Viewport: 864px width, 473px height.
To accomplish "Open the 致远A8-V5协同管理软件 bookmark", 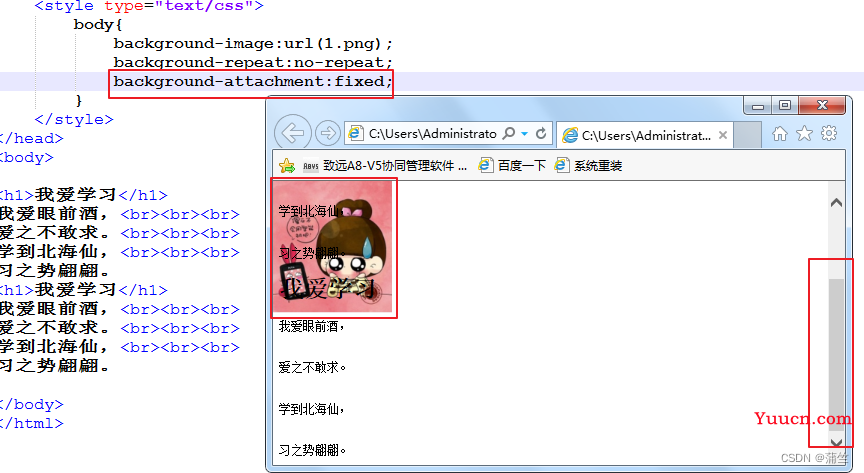I will pyautogui.click(x=385, y=165).
